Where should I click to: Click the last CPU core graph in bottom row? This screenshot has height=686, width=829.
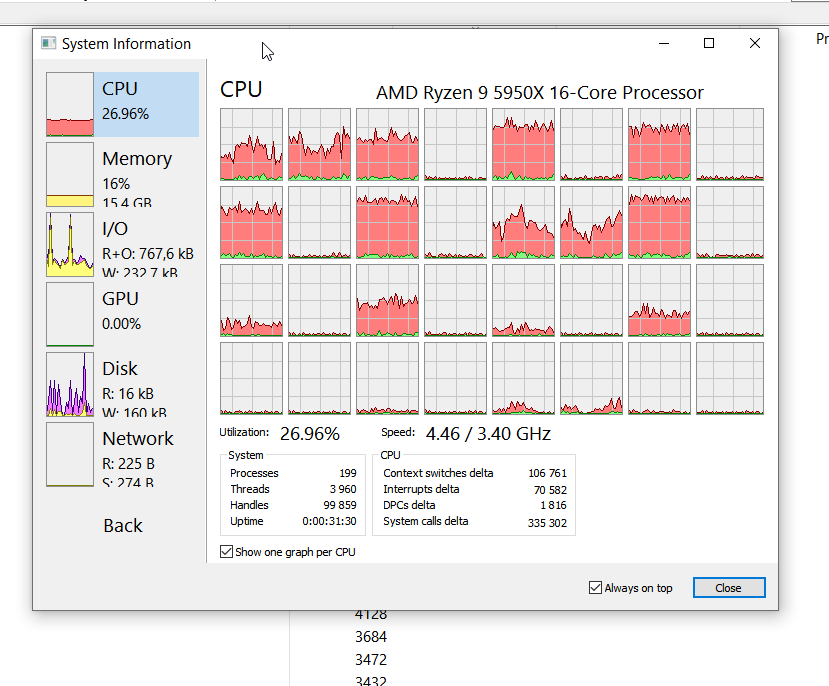730,378
